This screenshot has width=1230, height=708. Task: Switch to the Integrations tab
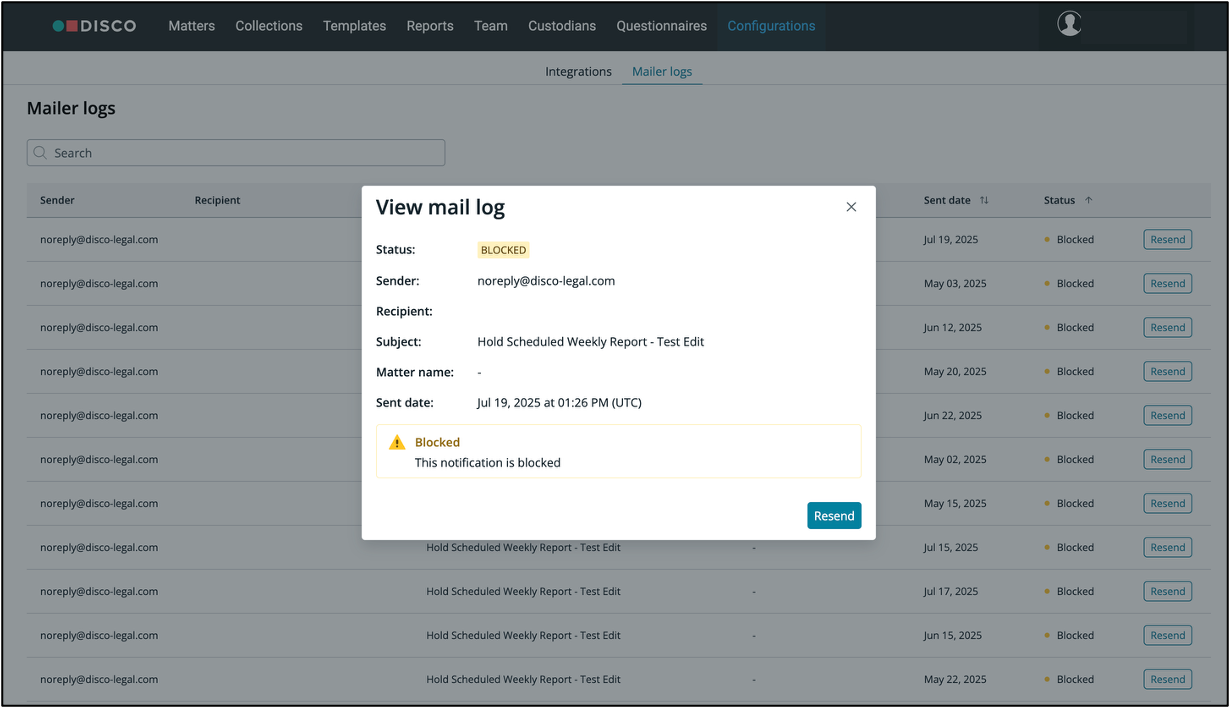(578, 72)
